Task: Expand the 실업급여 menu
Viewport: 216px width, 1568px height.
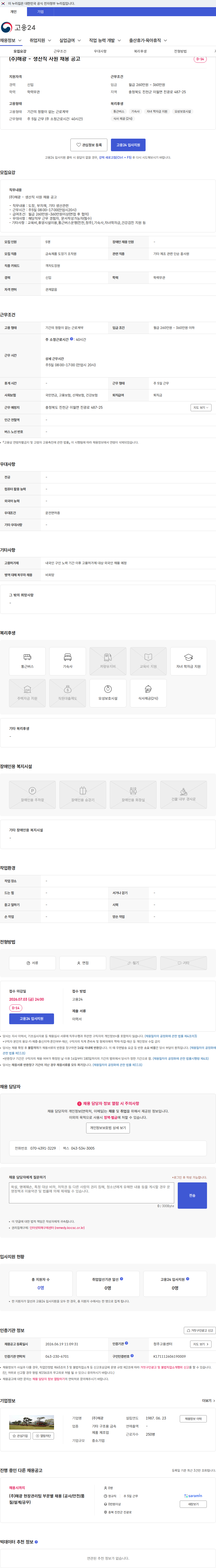Action: [x=70, y=41]
